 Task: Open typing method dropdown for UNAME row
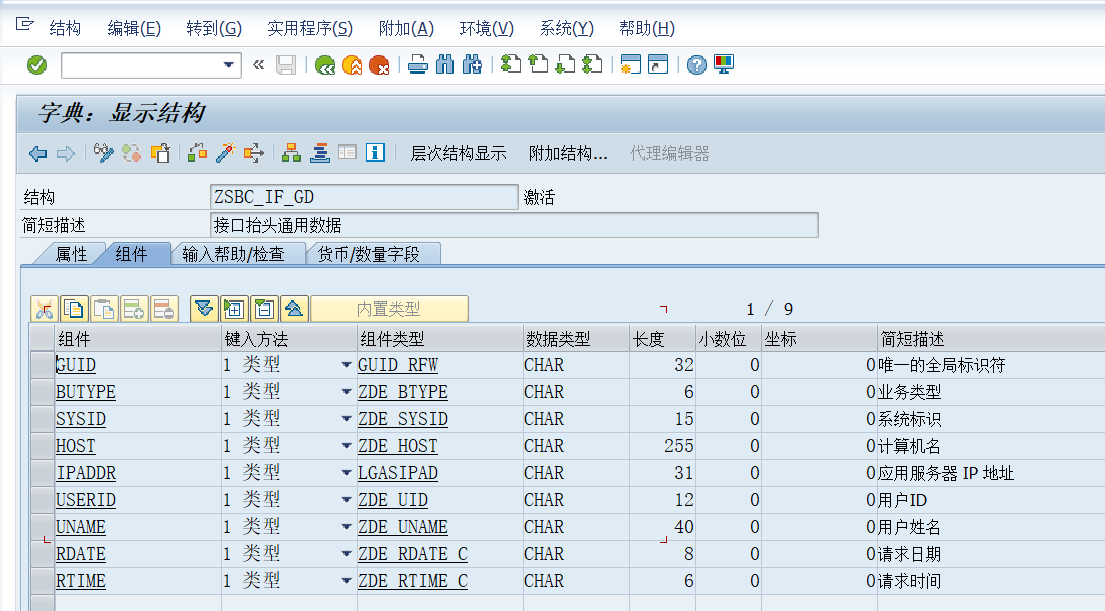click(346, 526)
